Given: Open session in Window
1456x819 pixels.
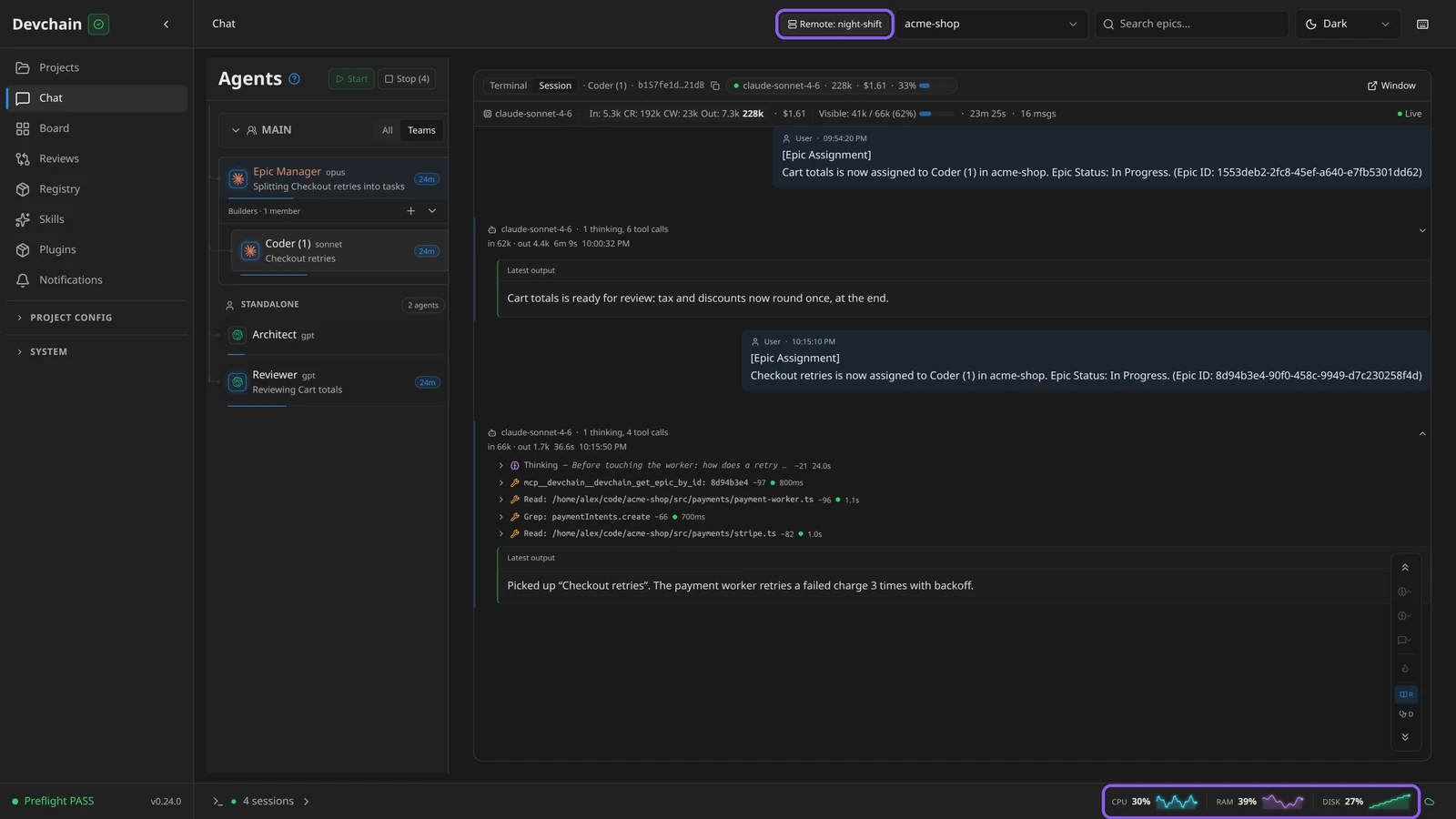Looking at the screenshot, I should pos(1391,86).
